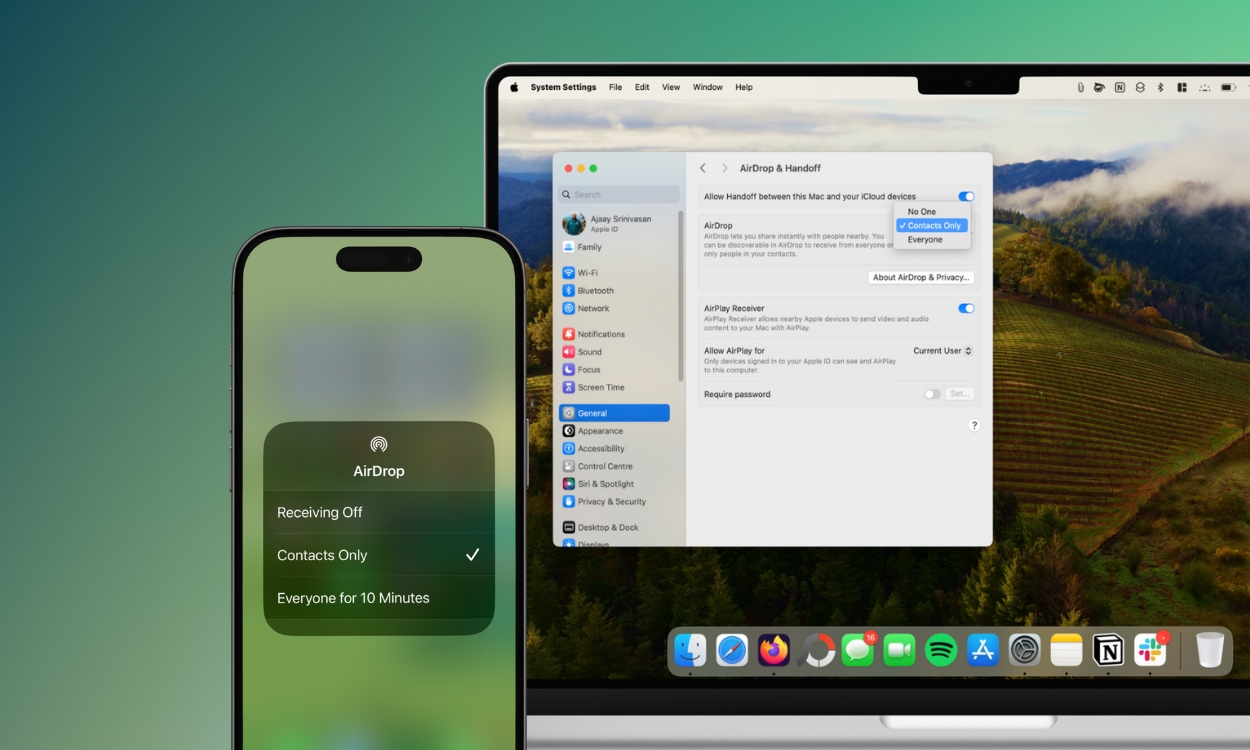Enable the Require password toggle
The width and height of the screenshot is (1250, 750).
[x=930, y=393]
